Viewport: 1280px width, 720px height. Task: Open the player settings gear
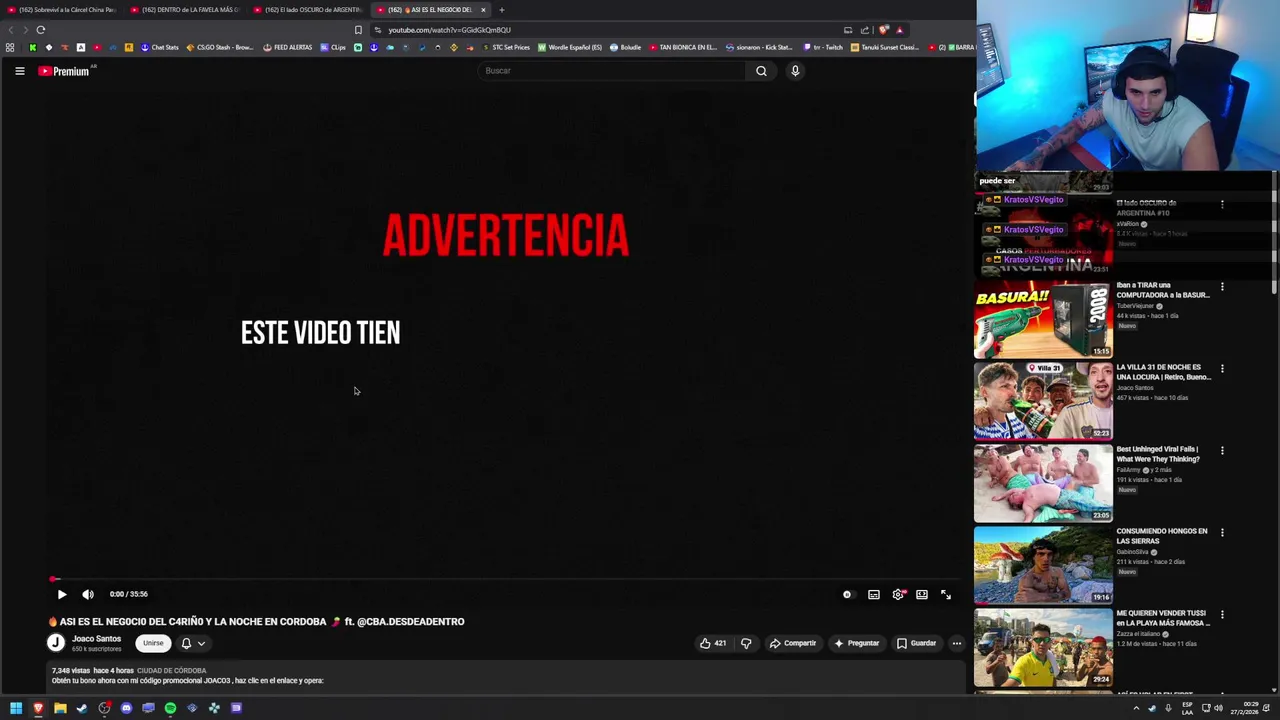click(898, 594)
